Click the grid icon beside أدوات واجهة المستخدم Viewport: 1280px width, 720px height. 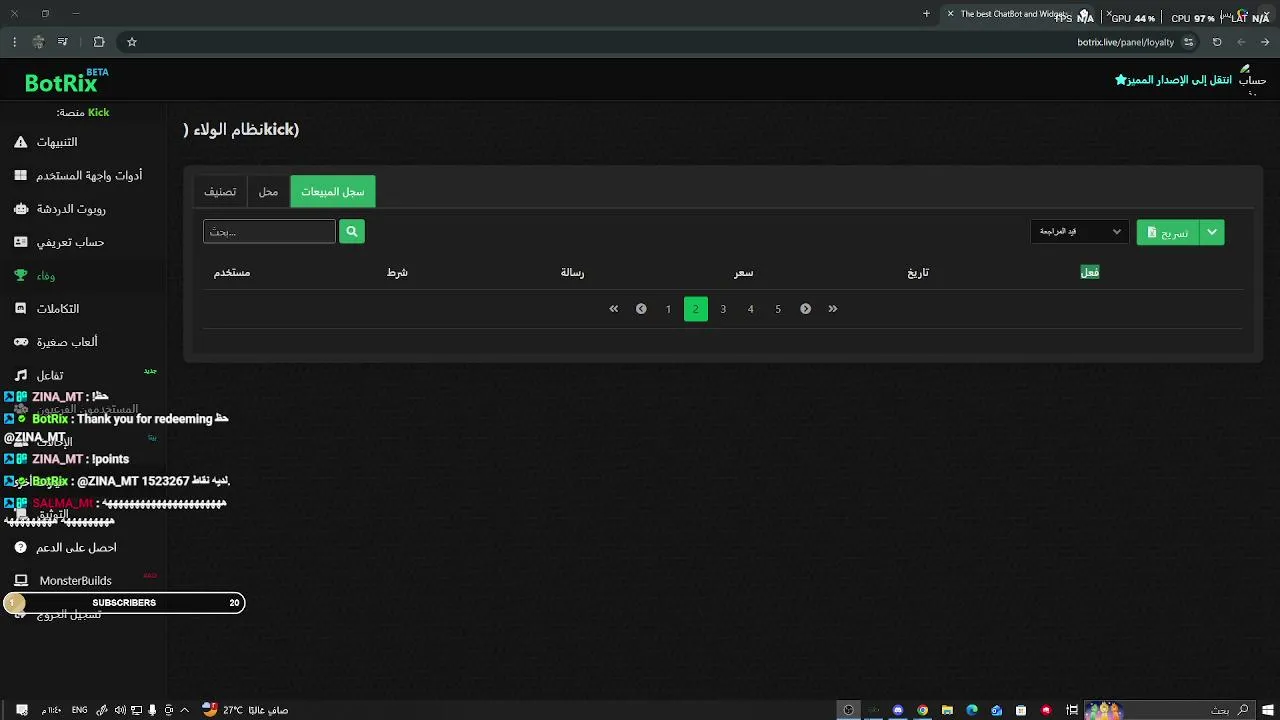point(20,175)
